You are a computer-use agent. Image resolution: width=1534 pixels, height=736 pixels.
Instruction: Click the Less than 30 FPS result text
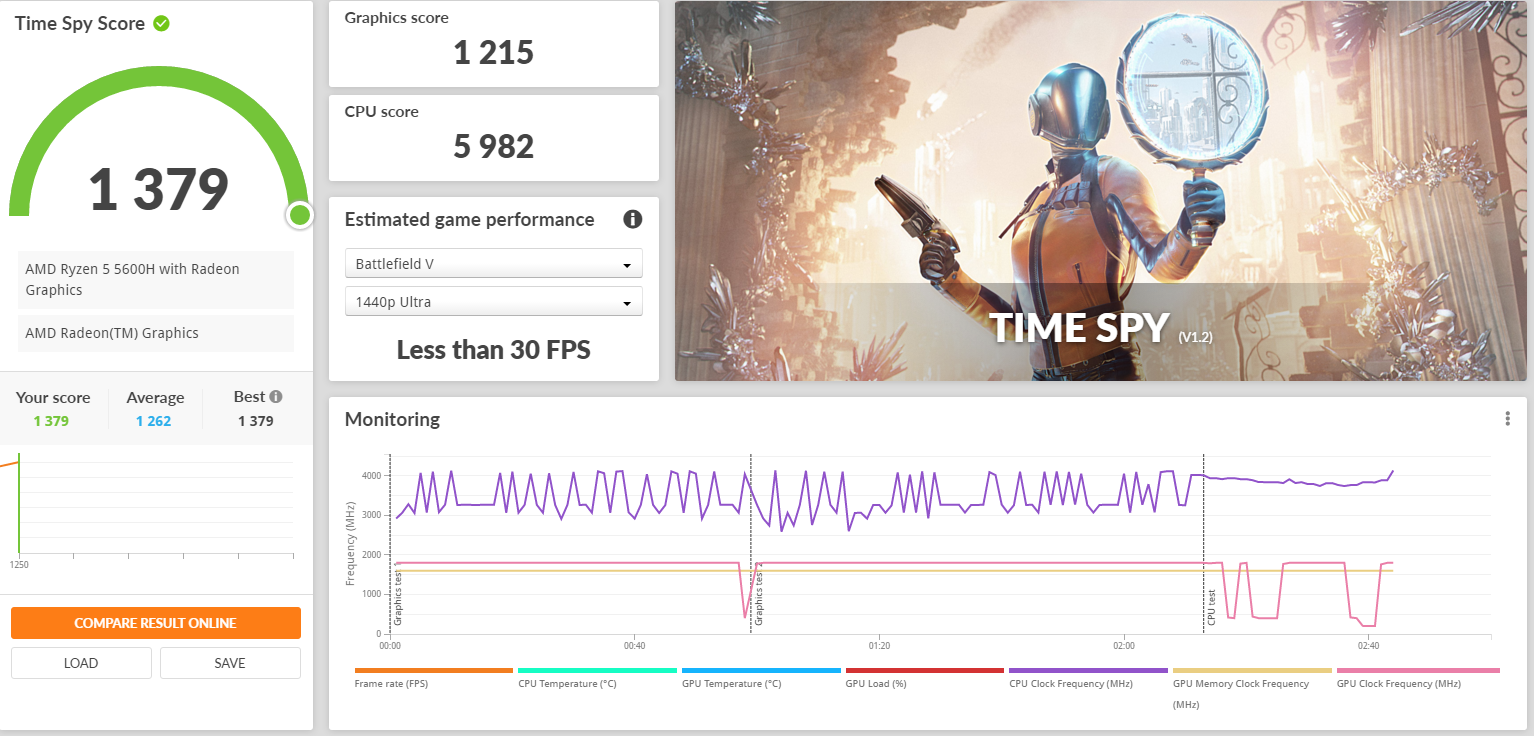tap(494, 350)
